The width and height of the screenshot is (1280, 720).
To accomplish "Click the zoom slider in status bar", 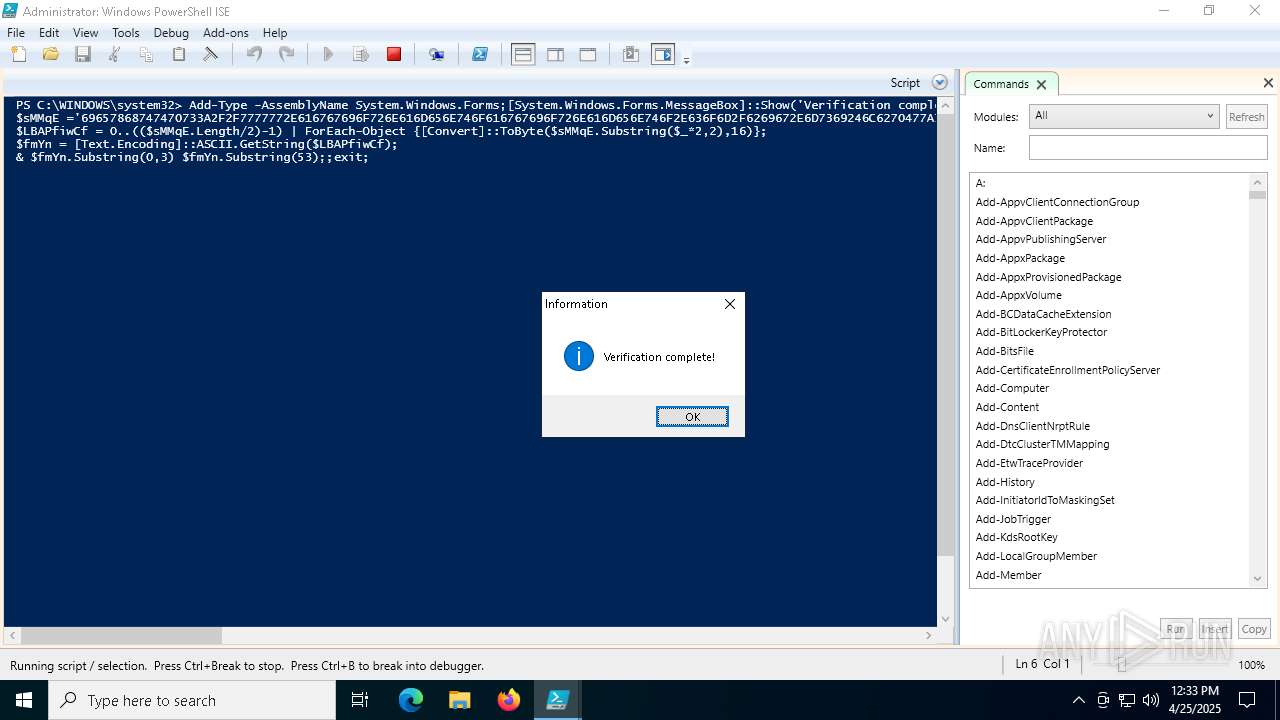I will [x=1121, y=665].
